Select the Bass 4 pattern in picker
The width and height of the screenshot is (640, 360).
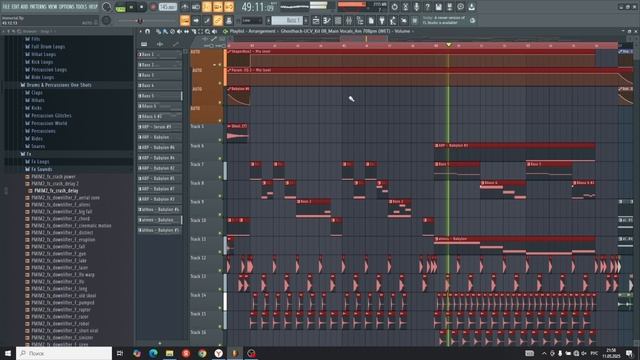[160, 85]
